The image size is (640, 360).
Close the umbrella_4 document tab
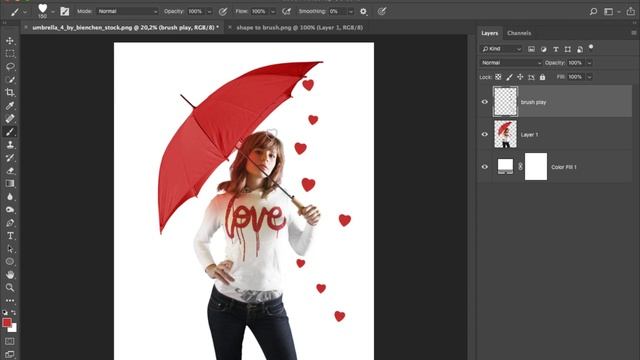point(26,27)
